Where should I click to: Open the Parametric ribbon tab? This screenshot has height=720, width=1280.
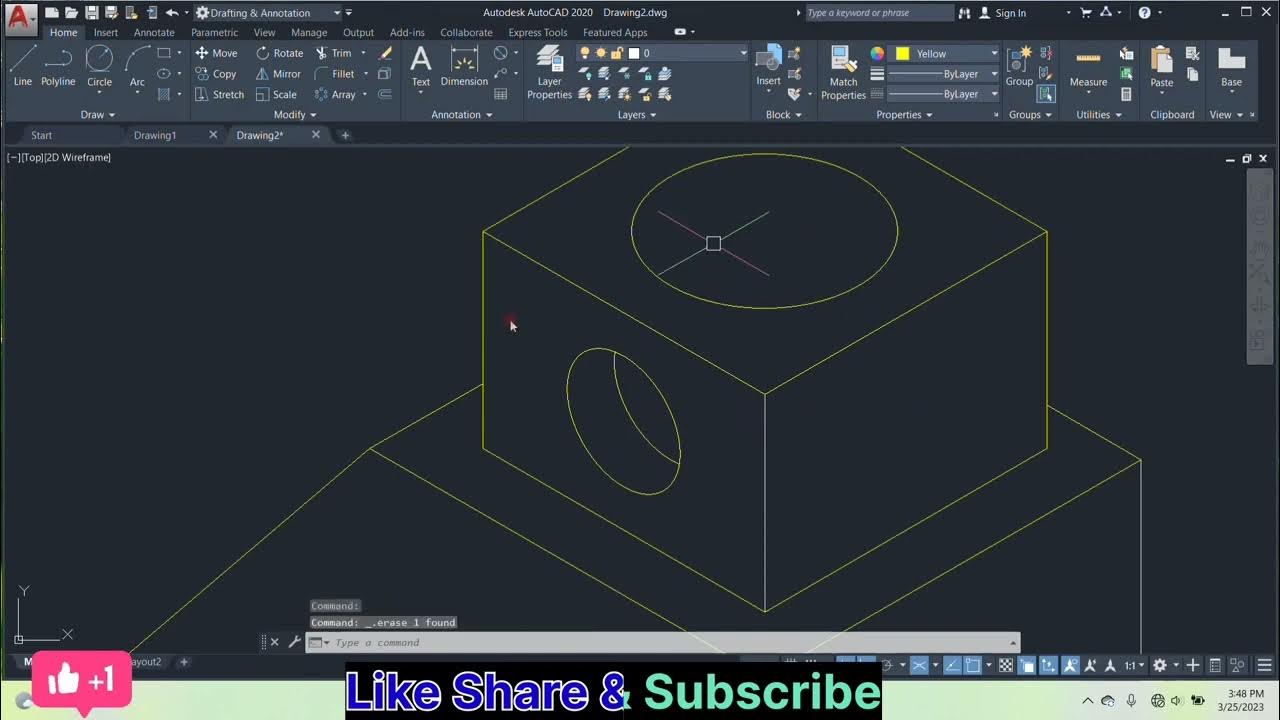click(215, 32)
